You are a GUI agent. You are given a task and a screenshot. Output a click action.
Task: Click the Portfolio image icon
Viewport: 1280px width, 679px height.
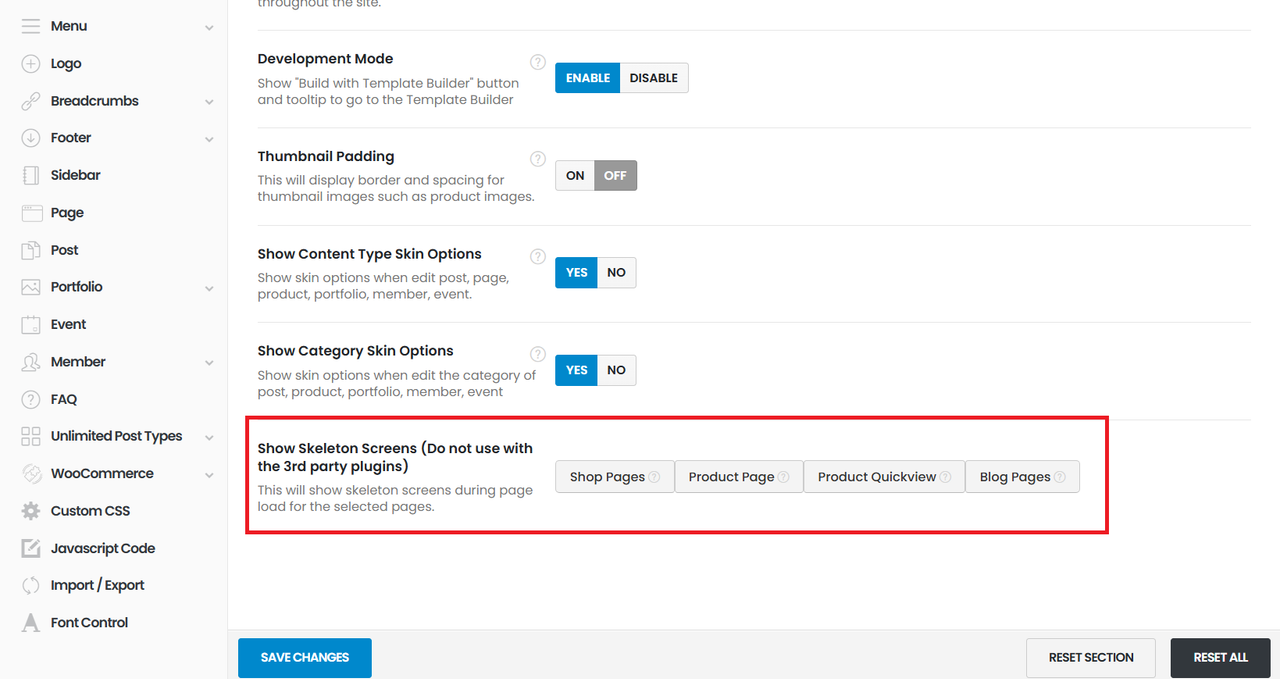31,287
